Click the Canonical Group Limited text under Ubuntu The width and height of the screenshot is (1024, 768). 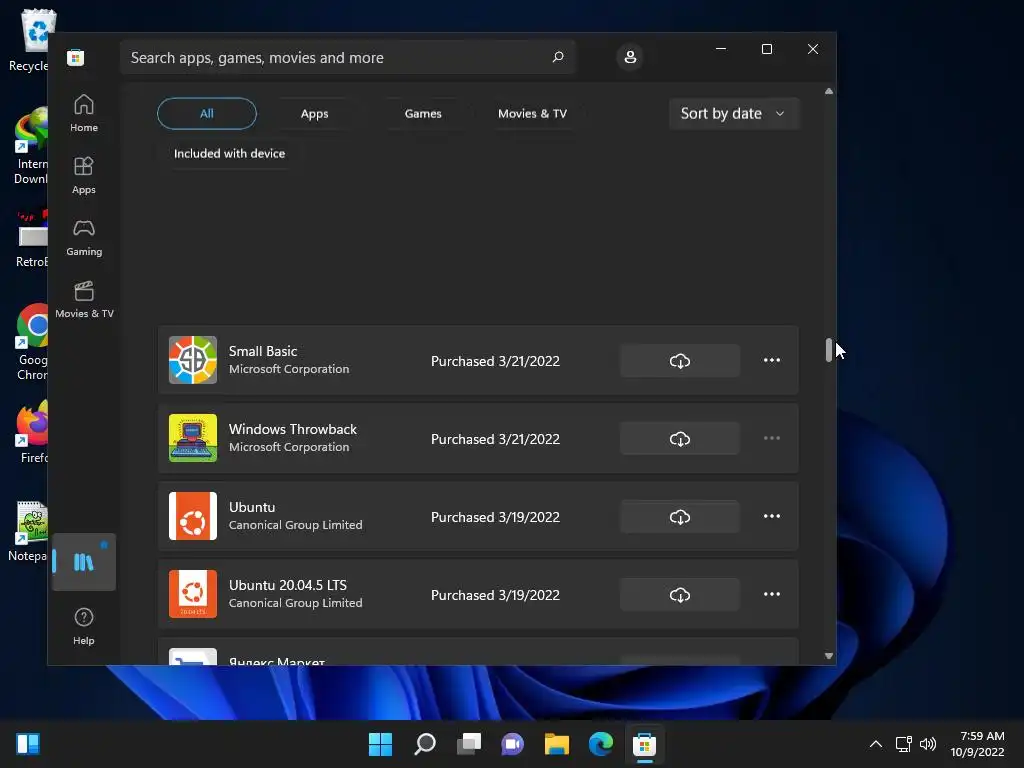295,525
